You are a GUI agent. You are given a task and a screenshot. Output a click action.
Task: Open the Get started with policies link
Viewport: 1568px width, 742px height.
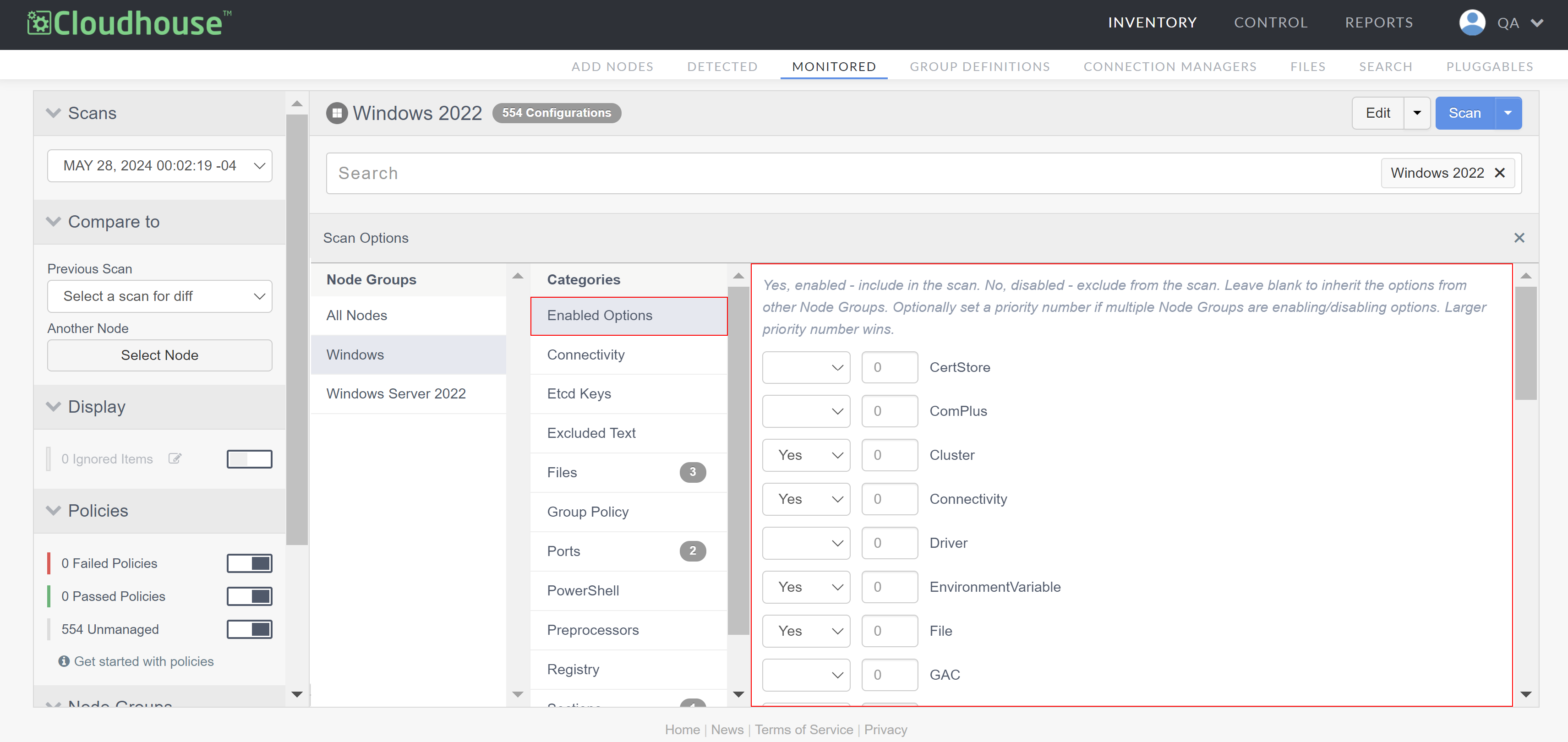(x=144, y=661)
